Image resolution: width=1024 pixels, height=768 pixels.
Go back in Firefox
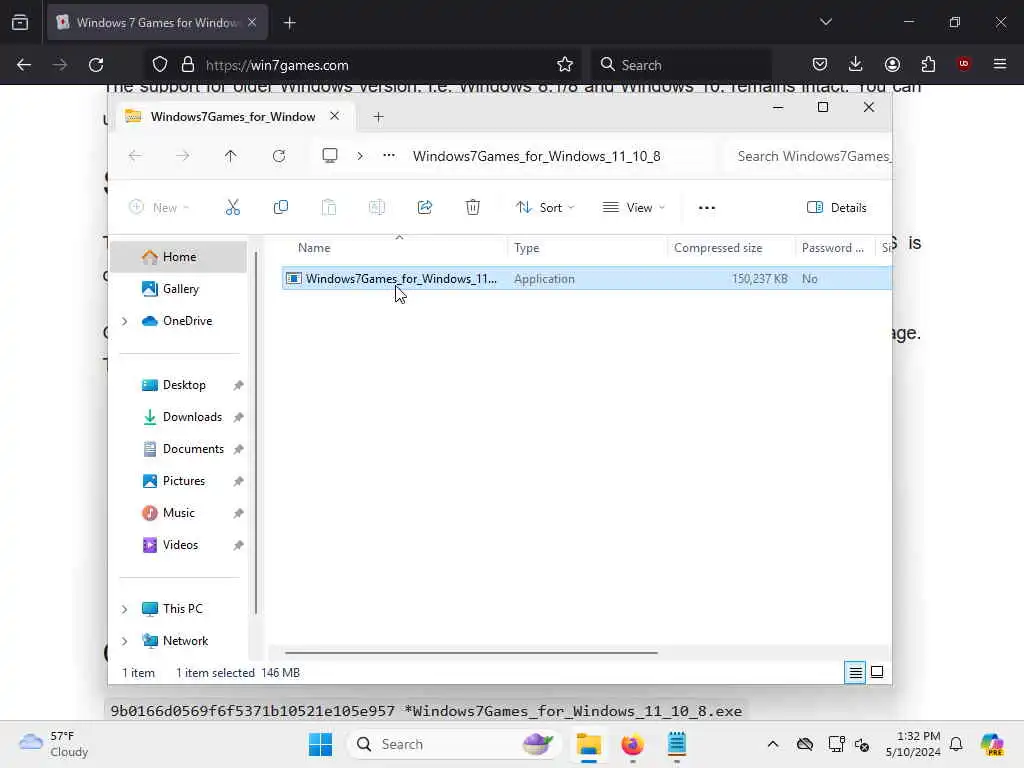coord(24,65)
